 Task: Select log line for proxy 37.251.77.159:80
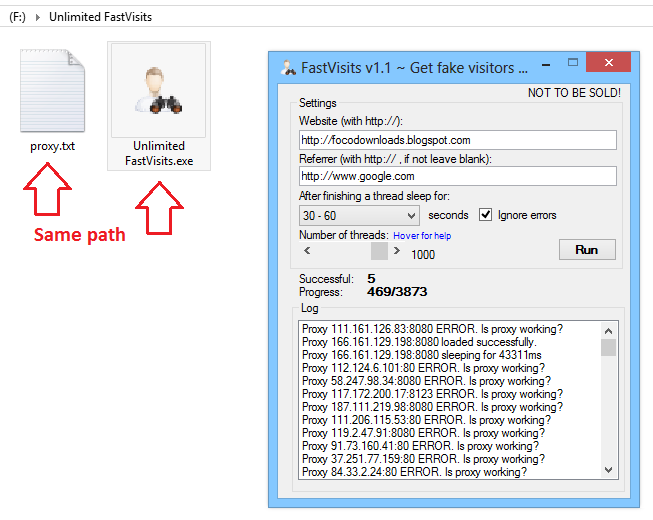pyautogui.click(x=423, y=459)
